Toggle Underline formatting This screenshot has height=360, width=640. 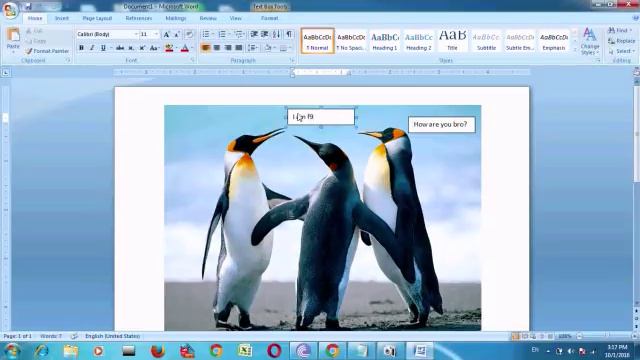point(103,48)
